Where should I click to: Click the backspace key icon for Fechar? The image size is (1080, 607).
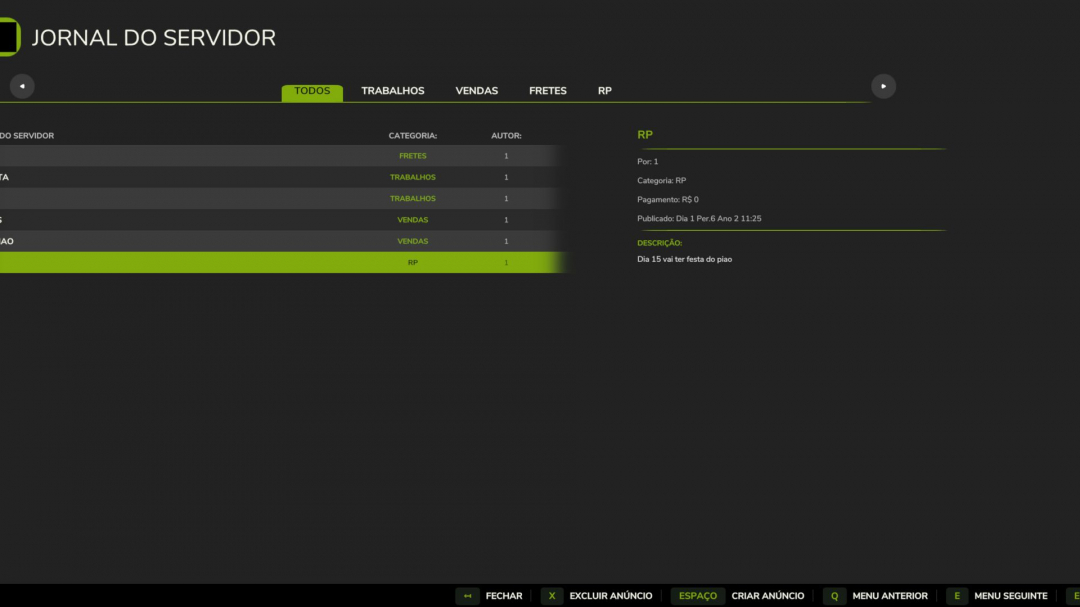click(468, 596)
